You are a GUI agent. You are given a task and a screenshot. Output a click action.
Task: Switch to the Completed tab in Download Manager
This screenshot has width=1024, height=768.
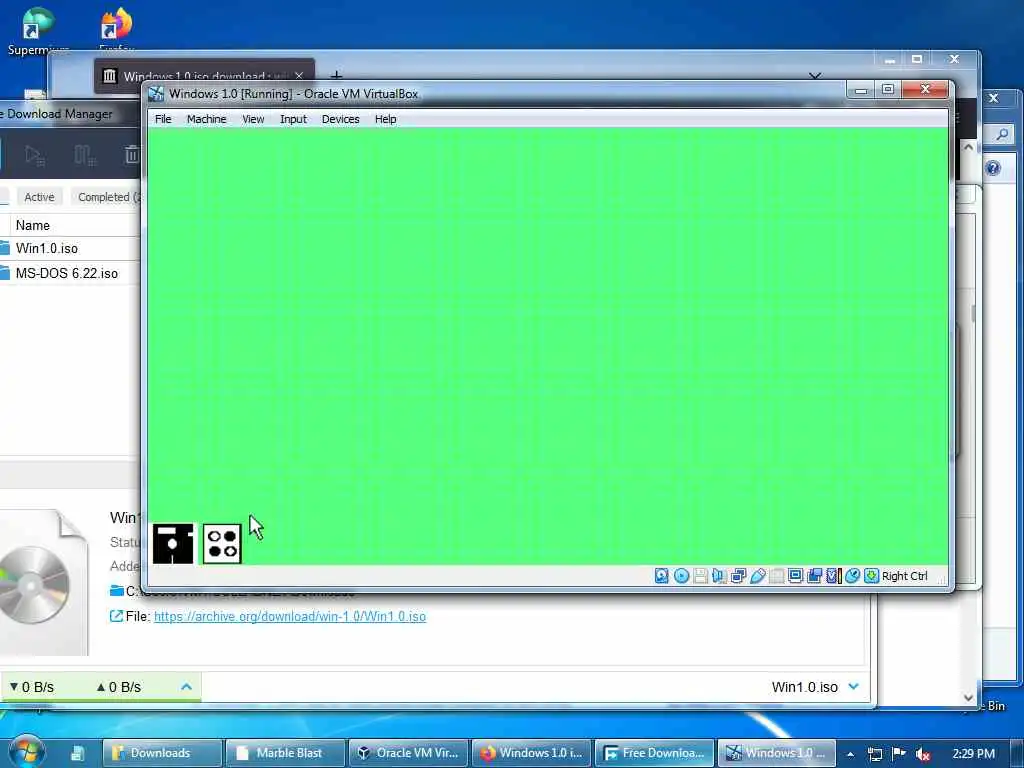107,197
